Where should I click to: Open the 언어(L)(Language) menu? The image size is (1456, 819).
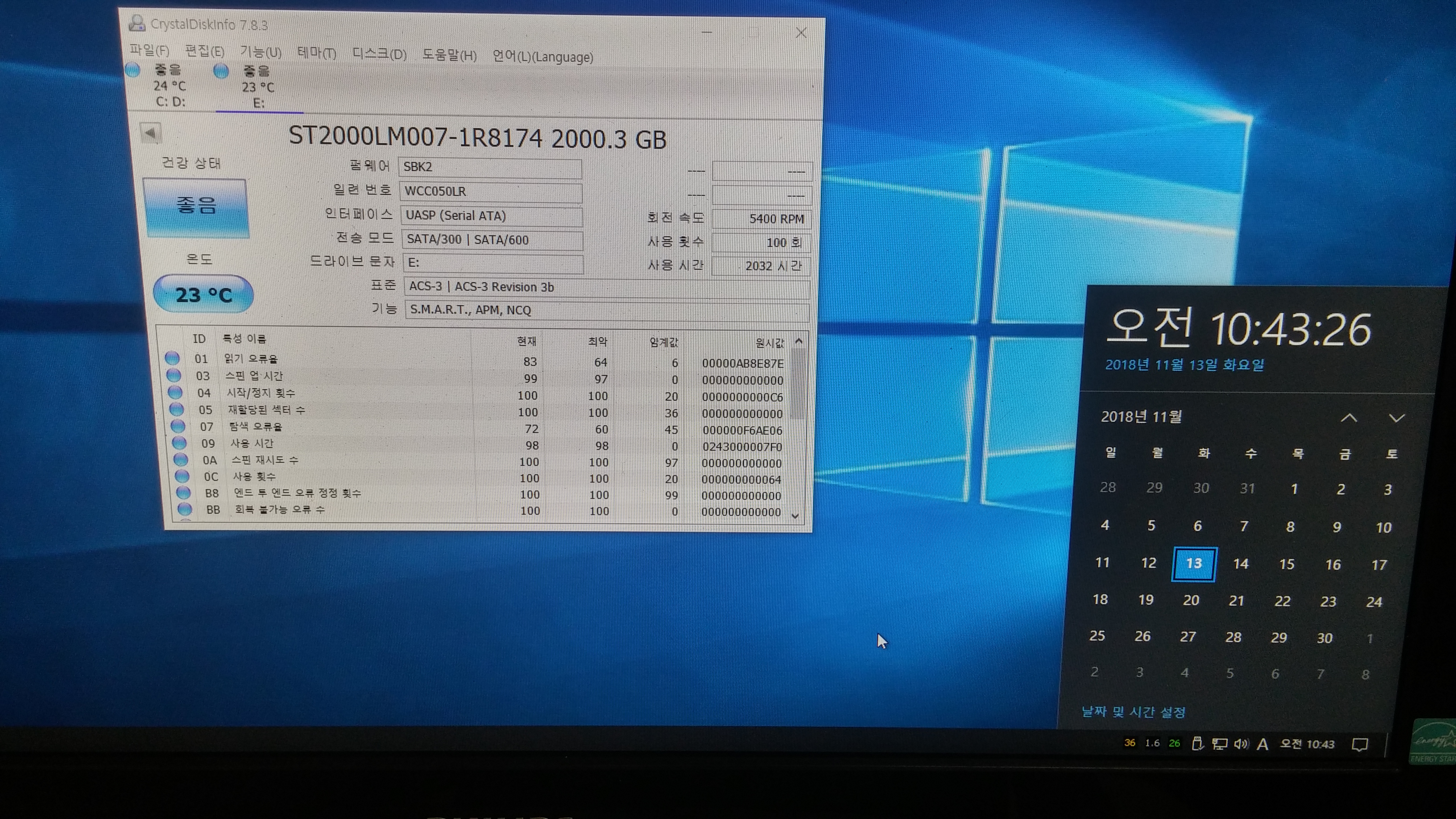542,57
